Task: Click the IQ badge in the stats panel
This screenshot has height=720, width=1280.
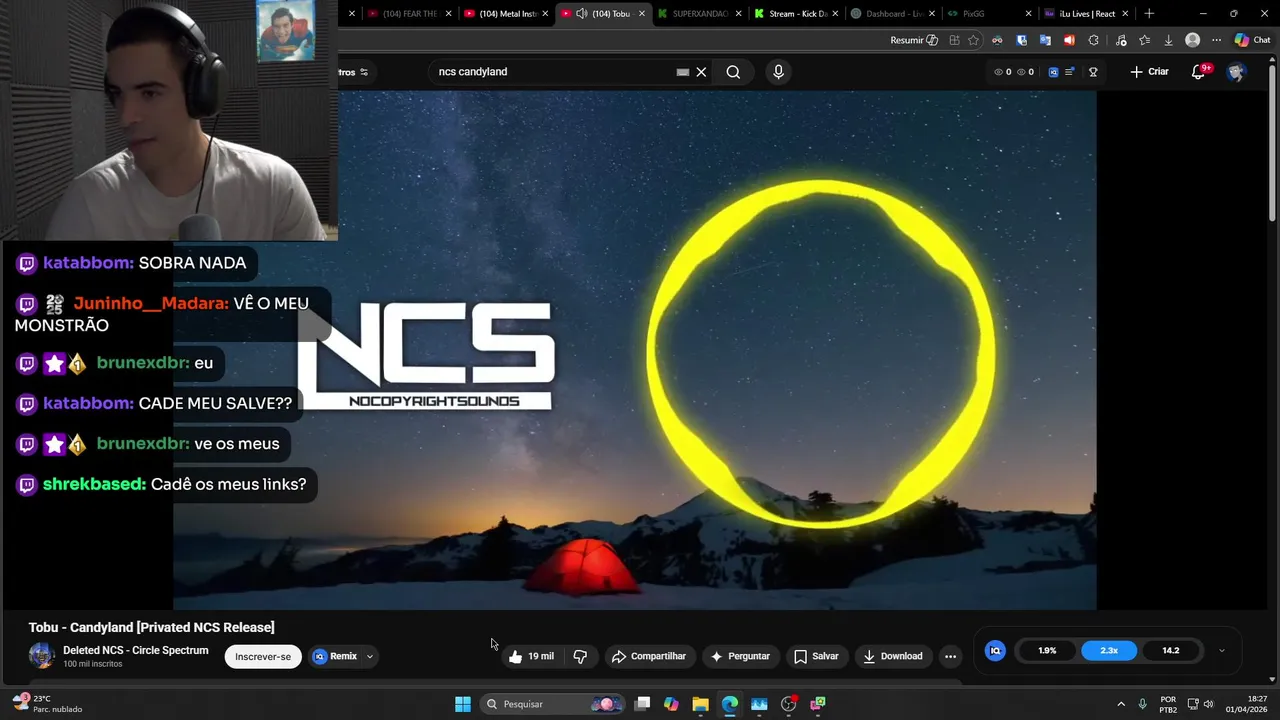Action: pos(995,651)
